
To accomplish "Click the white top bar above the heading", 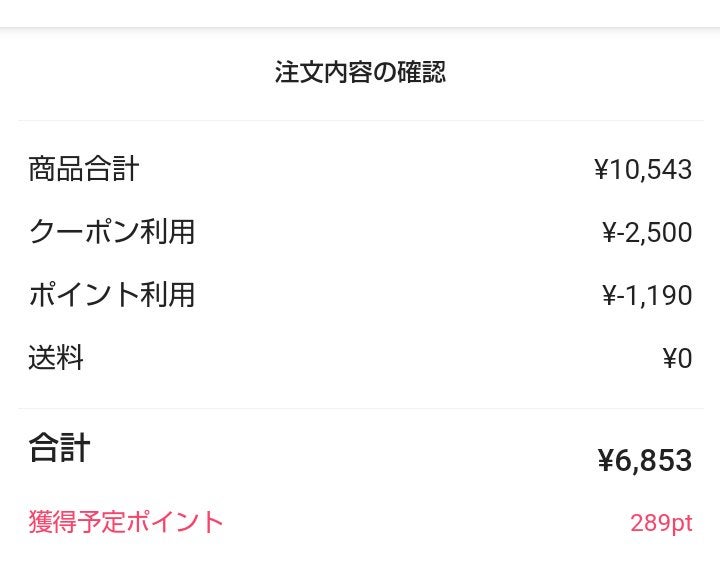I will coord(360,13).
